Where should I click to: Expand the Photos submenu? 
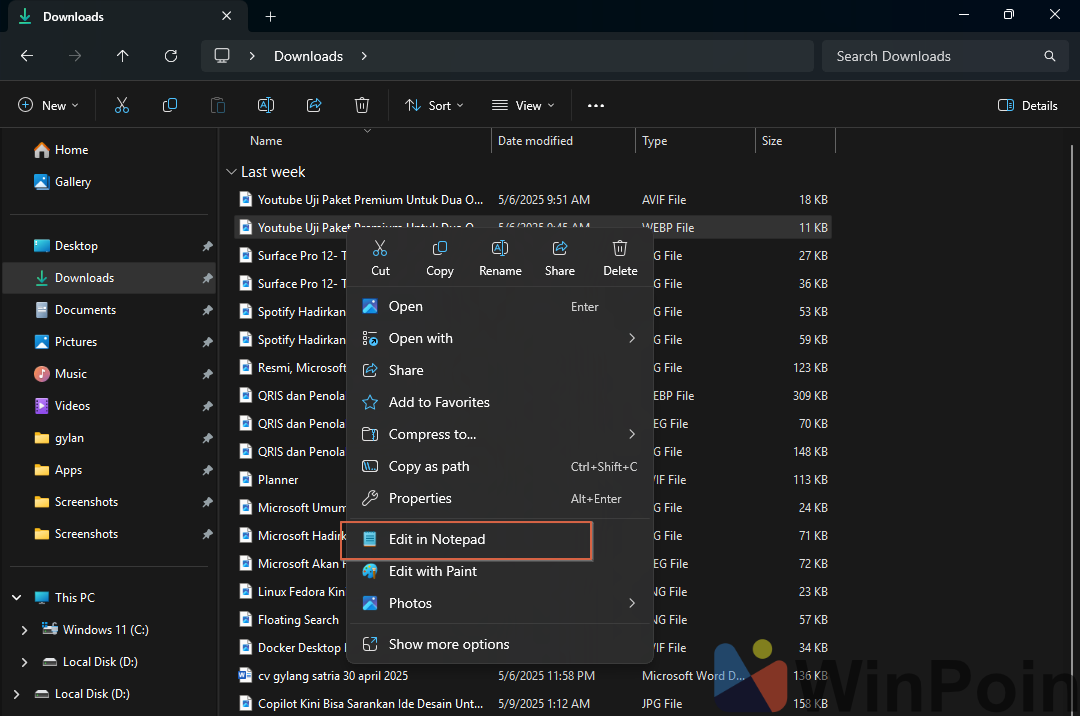(632, 603)
